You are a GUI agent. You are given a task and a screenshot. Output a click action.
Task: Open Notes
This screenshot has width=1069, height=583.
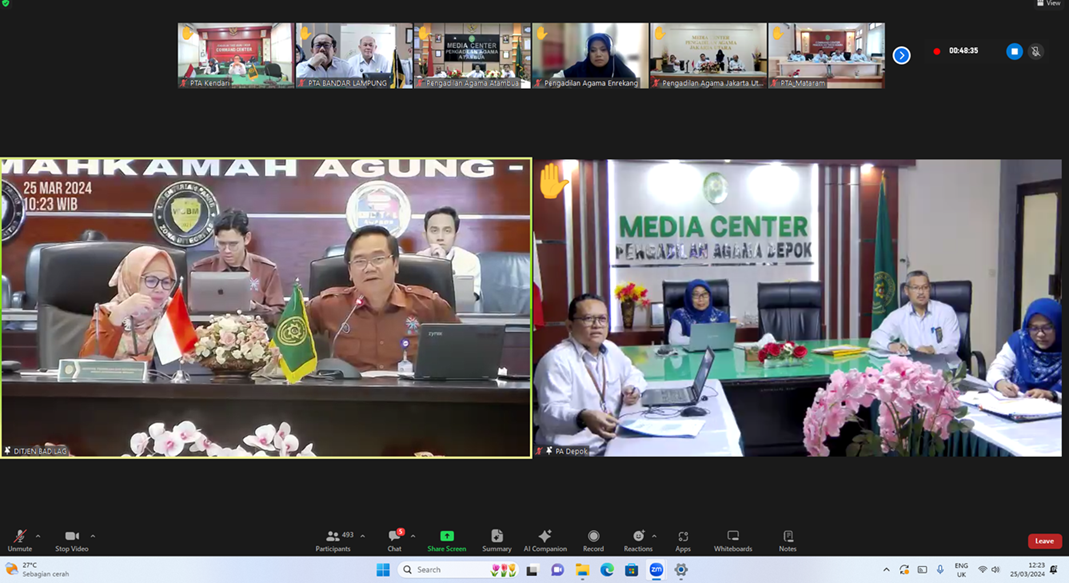(787, 540)
